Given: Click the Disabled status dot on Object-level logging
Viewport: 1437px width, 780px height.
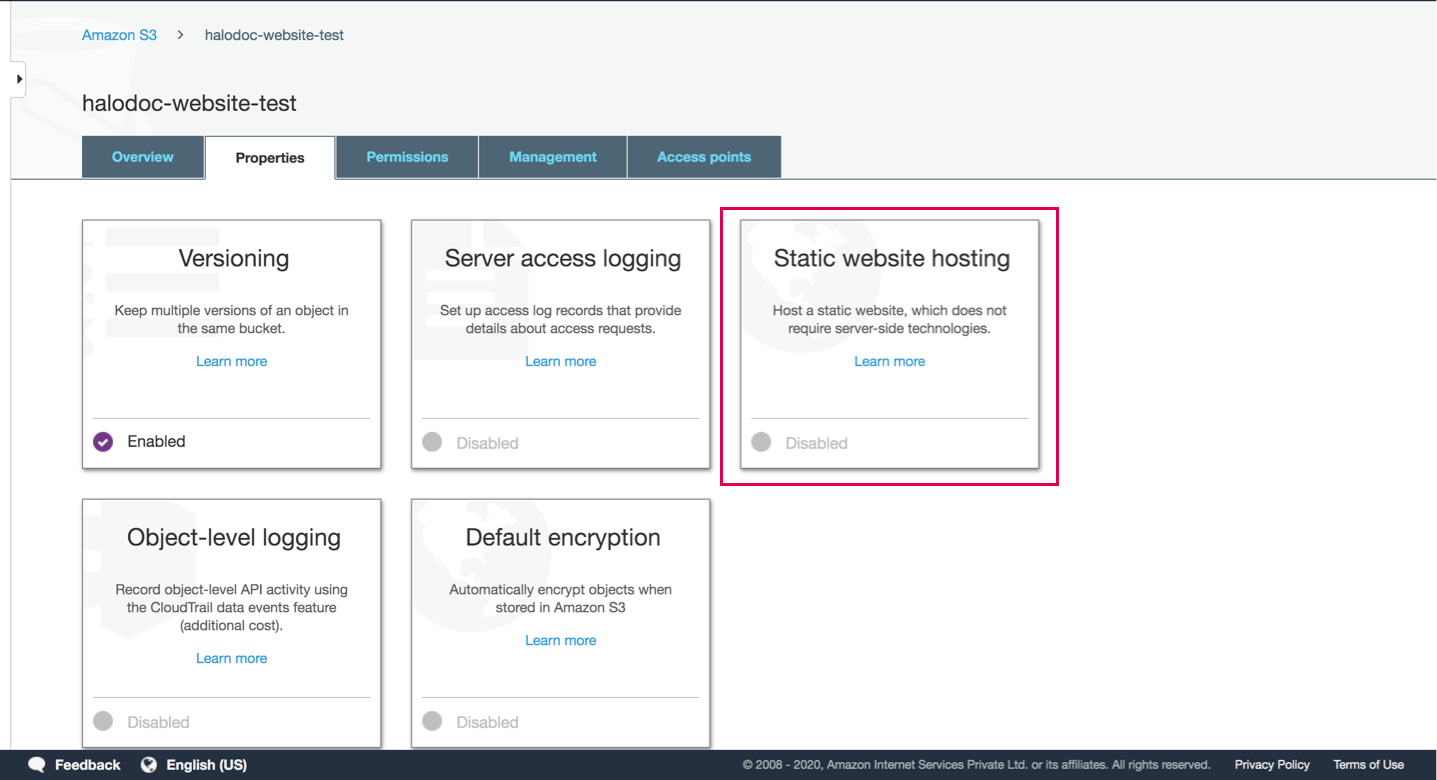Looking at the screenshot, I should click(x=103, y=721).
